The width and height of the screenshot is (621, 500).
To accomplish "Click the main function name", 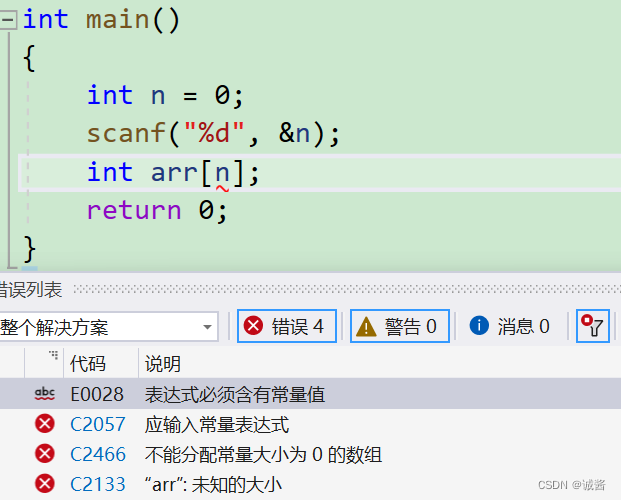I will [x=118, y=19].
